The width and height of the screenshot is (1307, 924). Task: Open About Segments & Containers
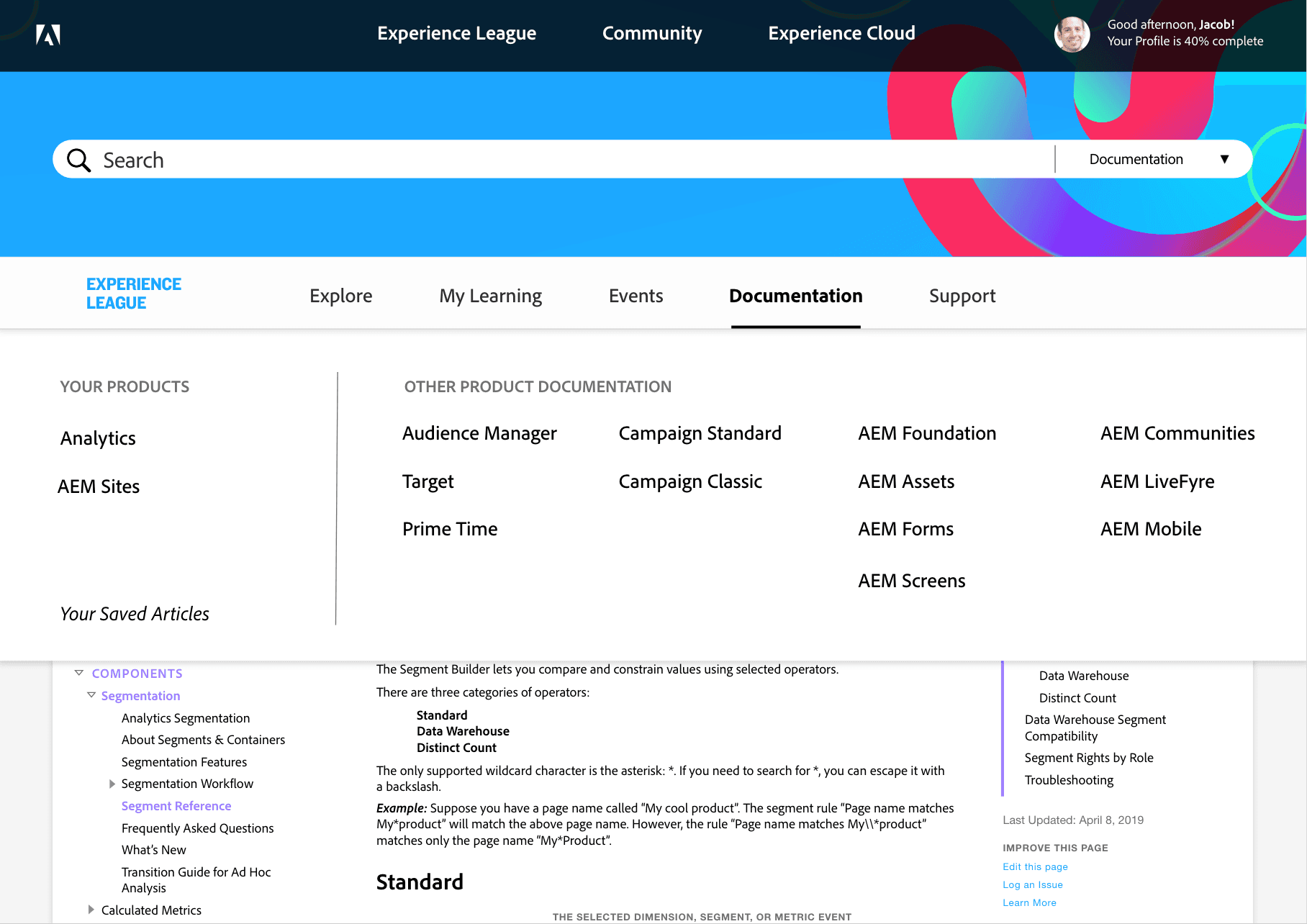click(203, 740)
